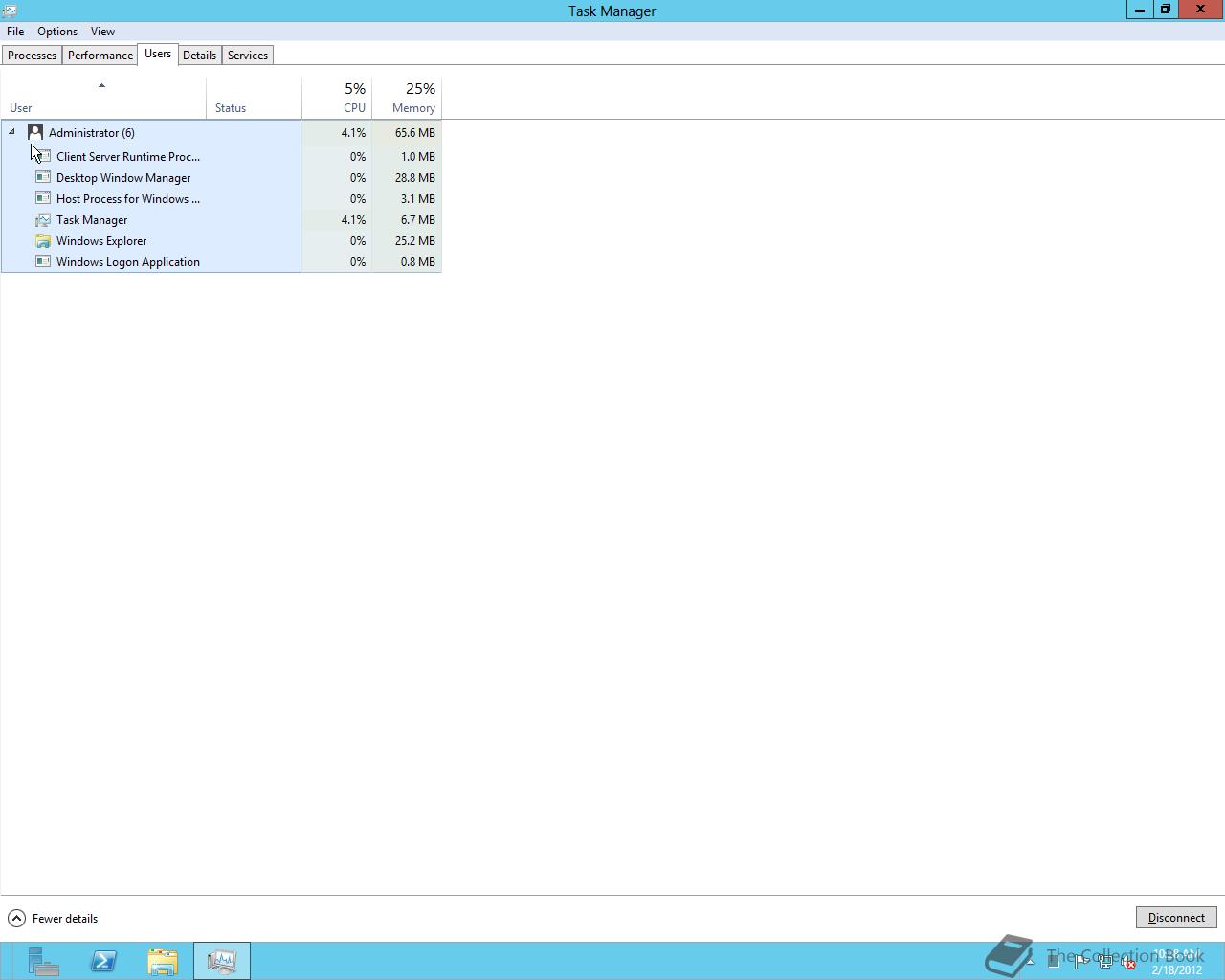Open the Options menu
The image size is (1225, 980).
57,32
